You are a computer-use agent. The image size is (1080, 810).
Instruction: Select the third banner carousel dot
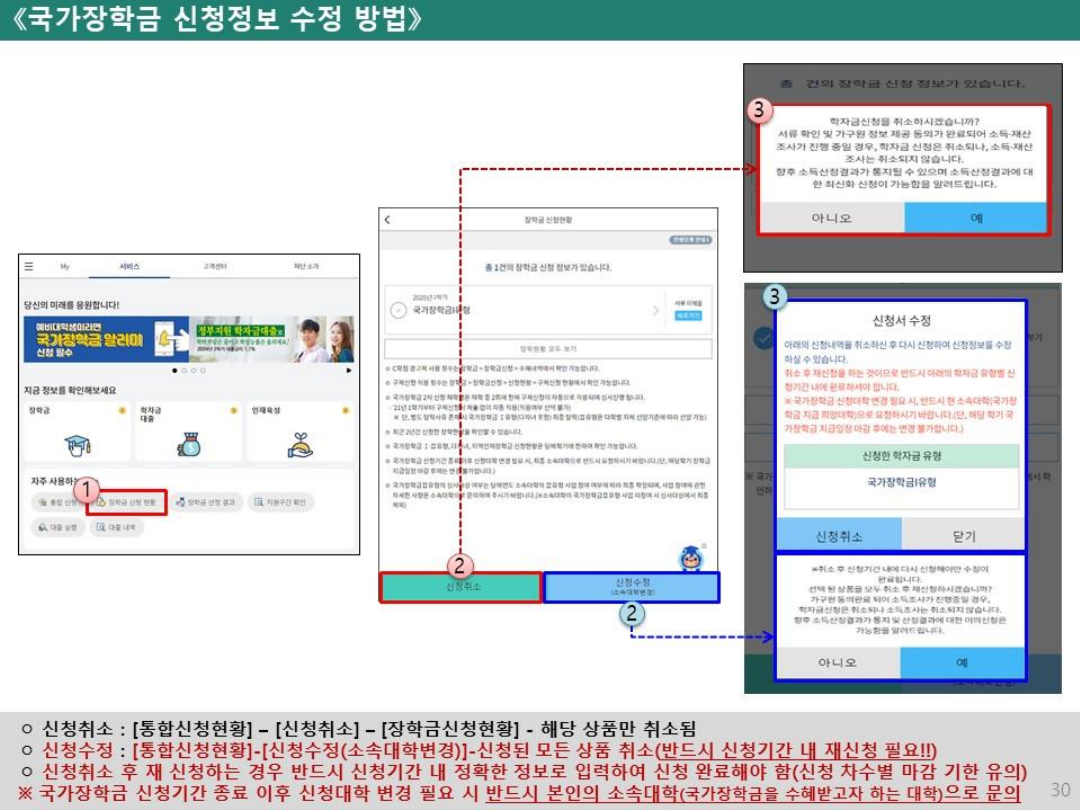coord(194,371)
